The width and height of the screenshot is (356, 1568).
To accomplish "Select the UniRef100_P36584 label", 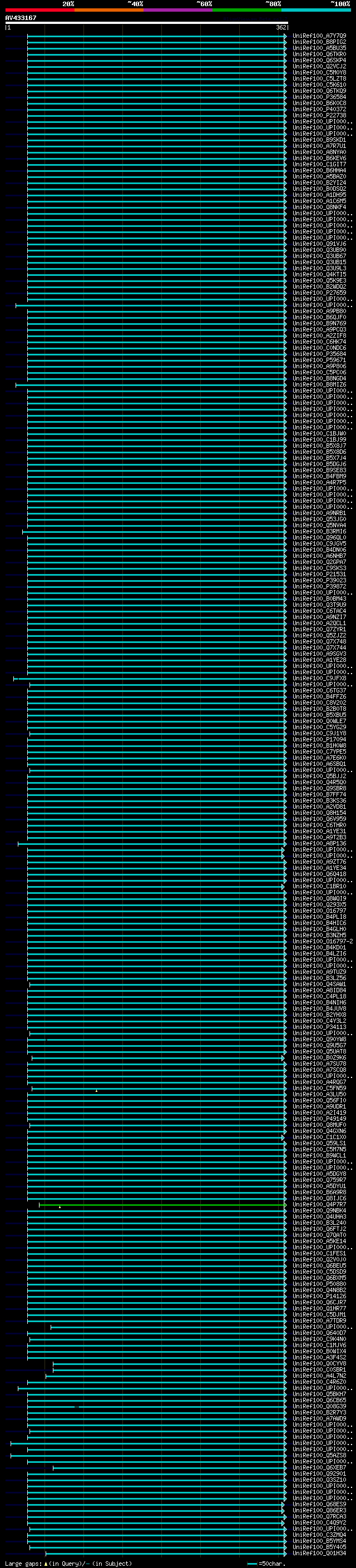I will [319, 97].
